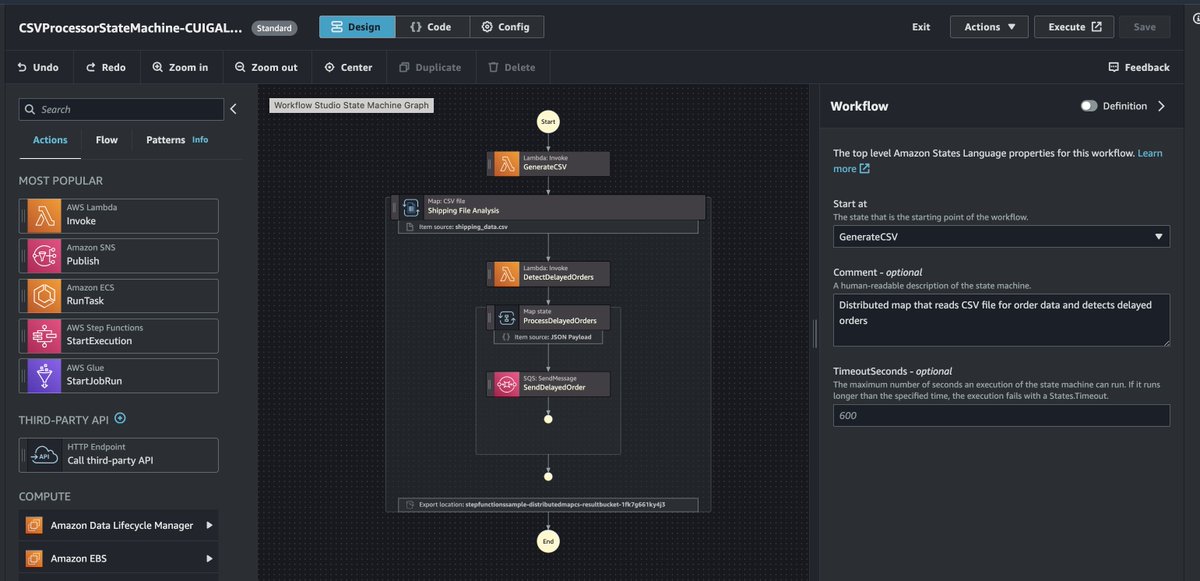1200x581 pixels.
Task: Click the DetectDelayedOrders Lambda icon
Action: click(506, 274)
